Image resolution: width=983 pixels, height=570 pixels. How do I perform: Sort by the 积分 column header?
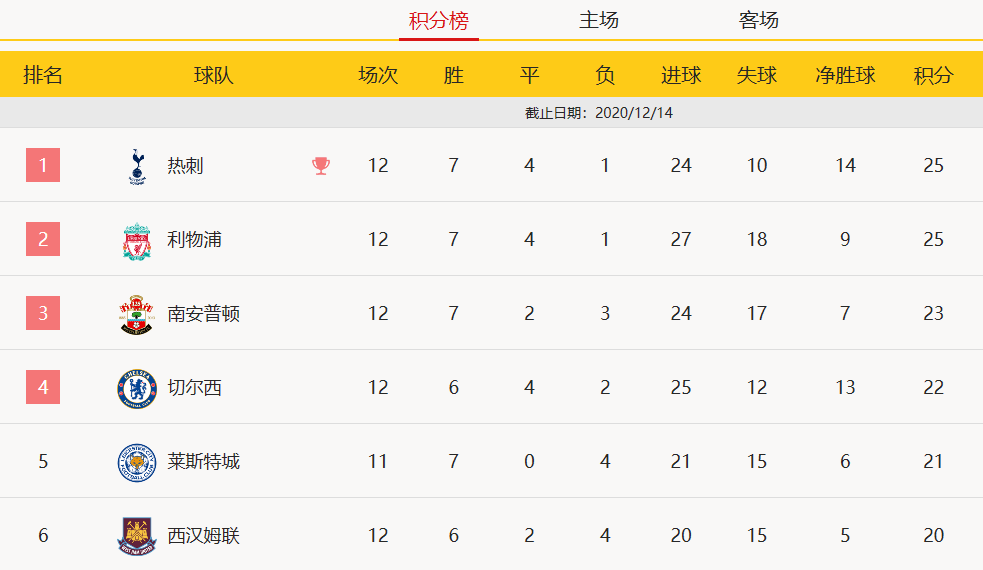point(933,75)
